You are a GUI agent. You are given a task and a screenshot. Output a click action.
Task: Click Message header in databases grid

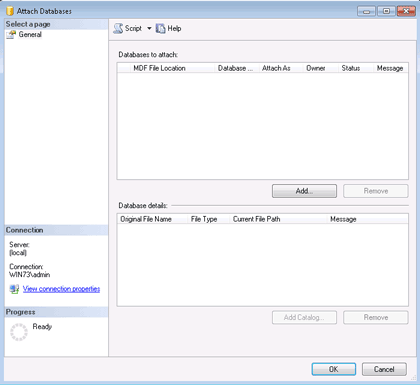pos(390,68)
